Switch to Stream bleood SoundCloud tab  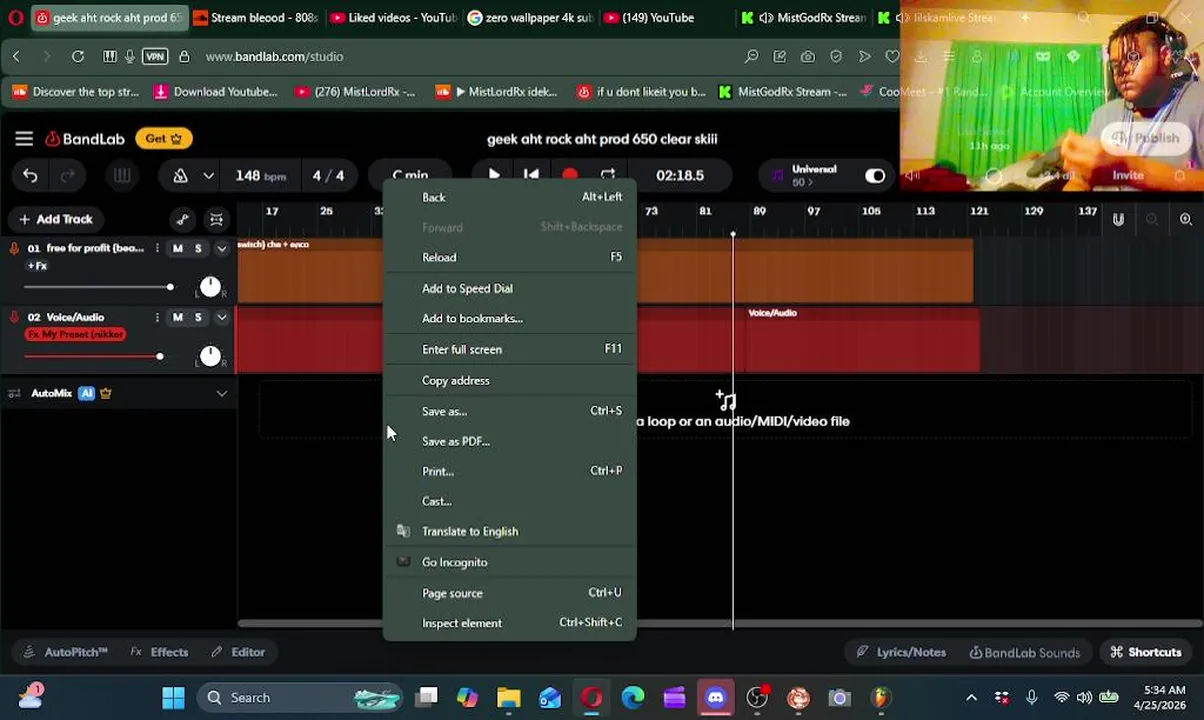pyautogui.click(x=255, y=17)
